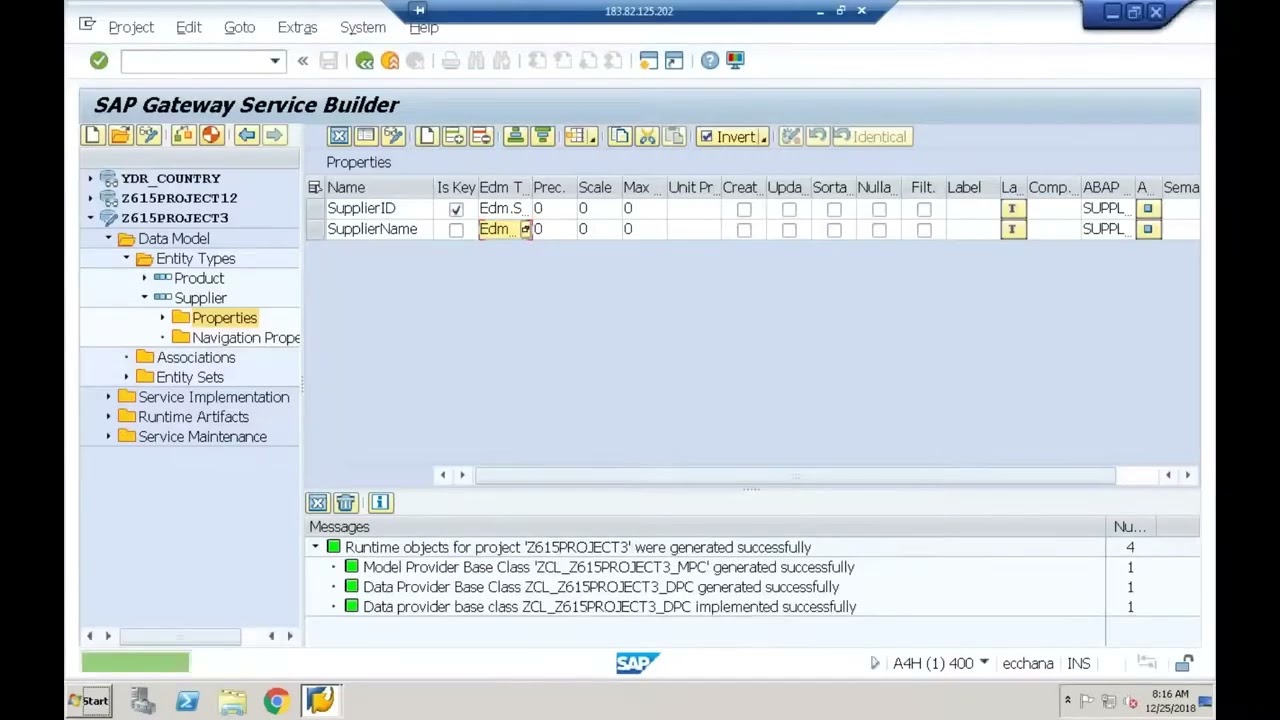
Task: Enable Filterable checkbox for SupplierName
Action: (924, 230)
